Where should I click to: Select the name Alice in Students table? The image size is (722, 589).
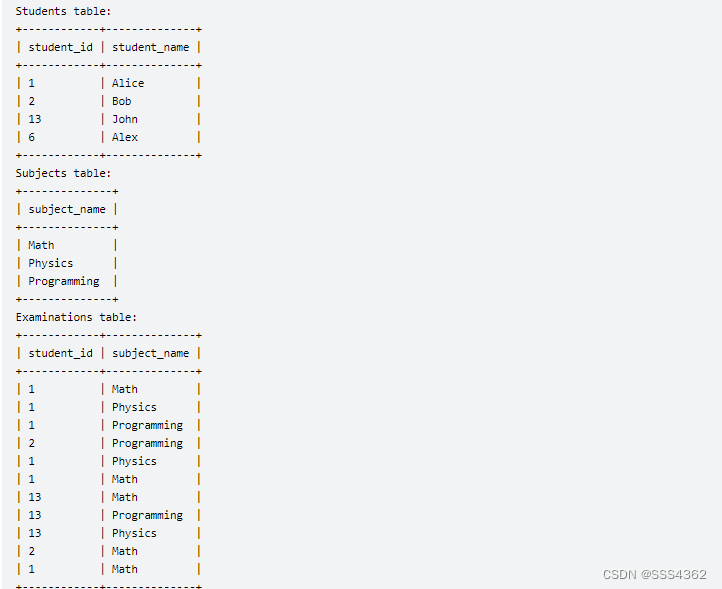tap(128, 83)
